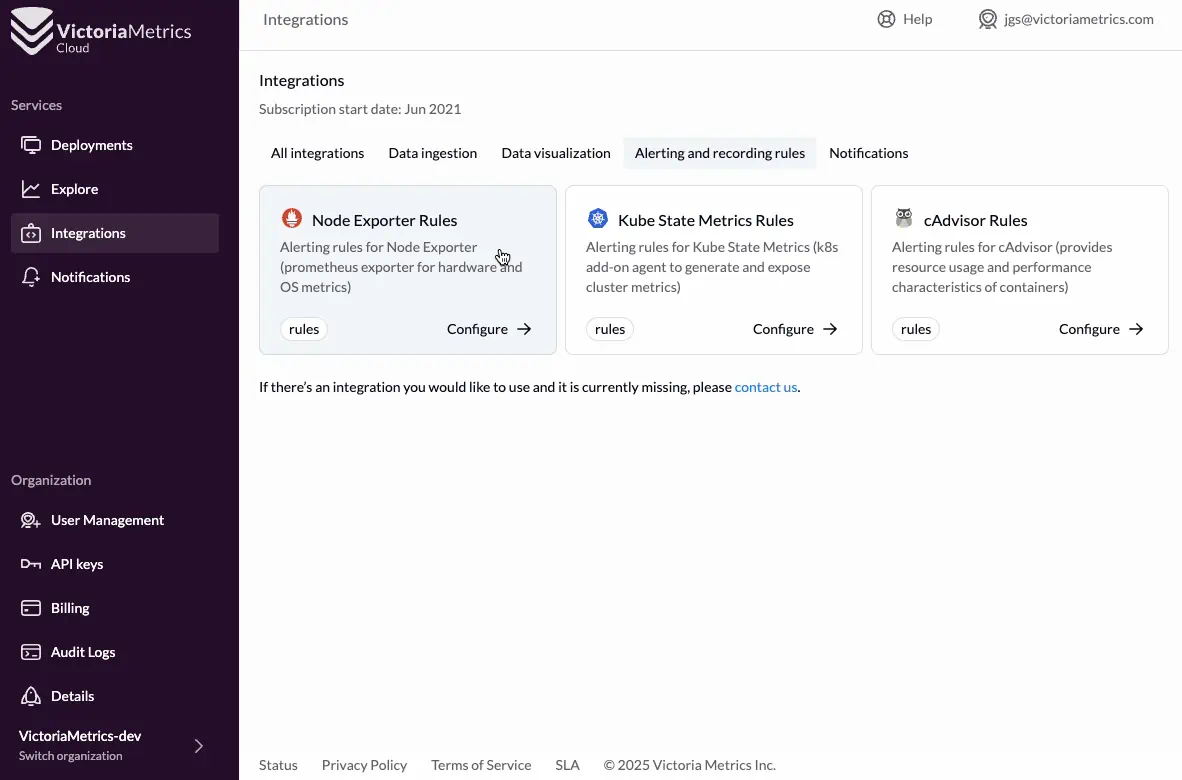This screenshot has height=780, width=1182.
Task: Open Terms of Service link
Action: click(x=481, y=765)
